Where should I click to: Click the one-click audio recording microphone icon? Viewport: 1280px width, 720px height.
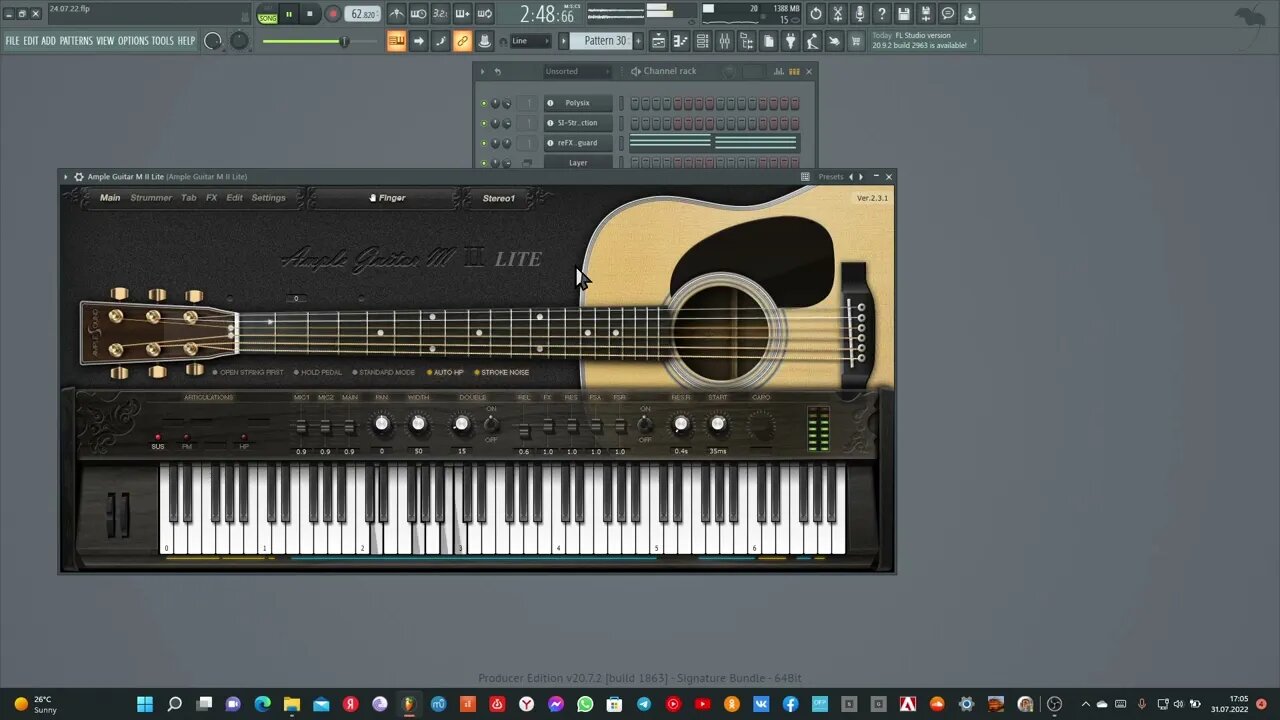pyautogui.click(x=860, y=14)
